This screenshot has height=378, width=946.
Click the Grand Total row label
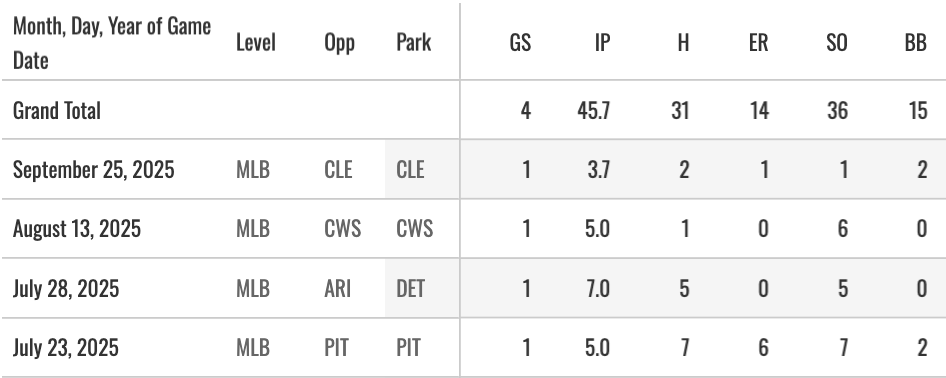pyautogui.click(x=57, y=111)
